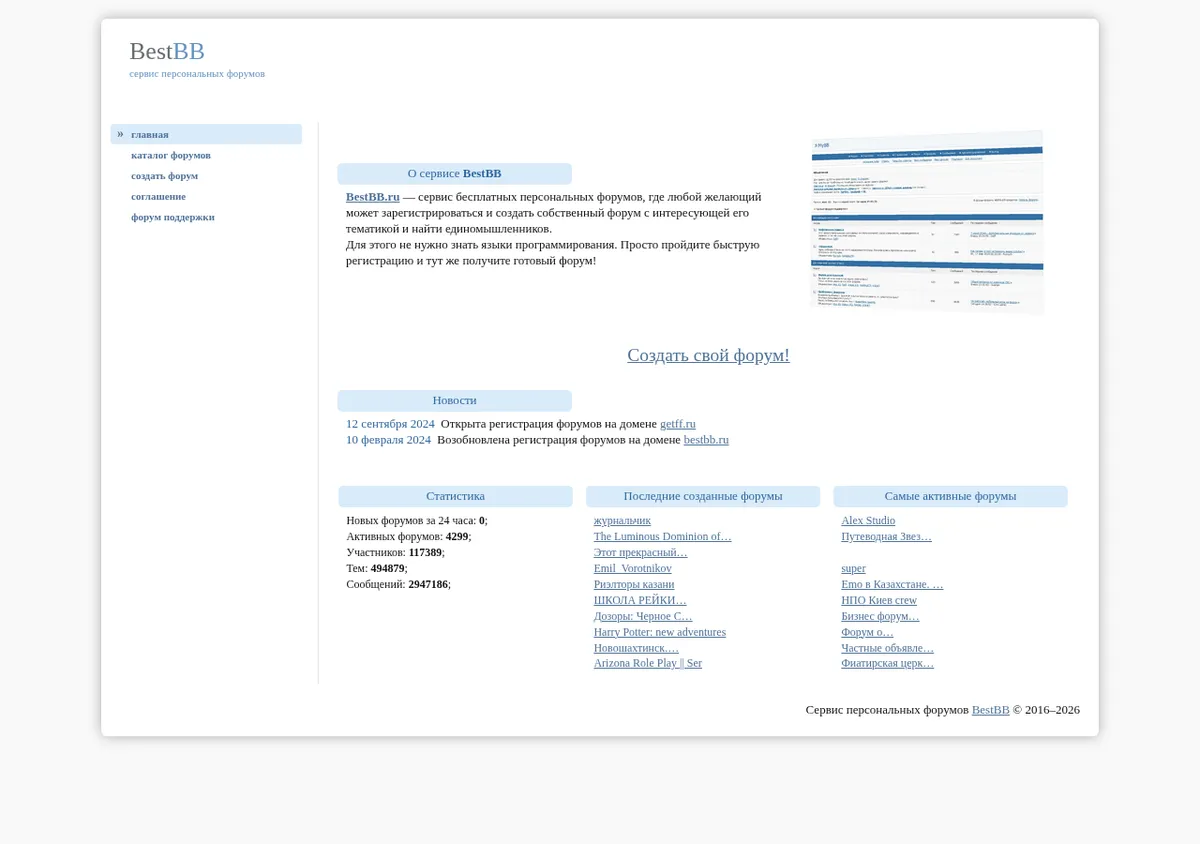The height and width of the screenshot is (844, 1200).
Task: Open каталог форумов in sidebar
Action: coord(171,155)
